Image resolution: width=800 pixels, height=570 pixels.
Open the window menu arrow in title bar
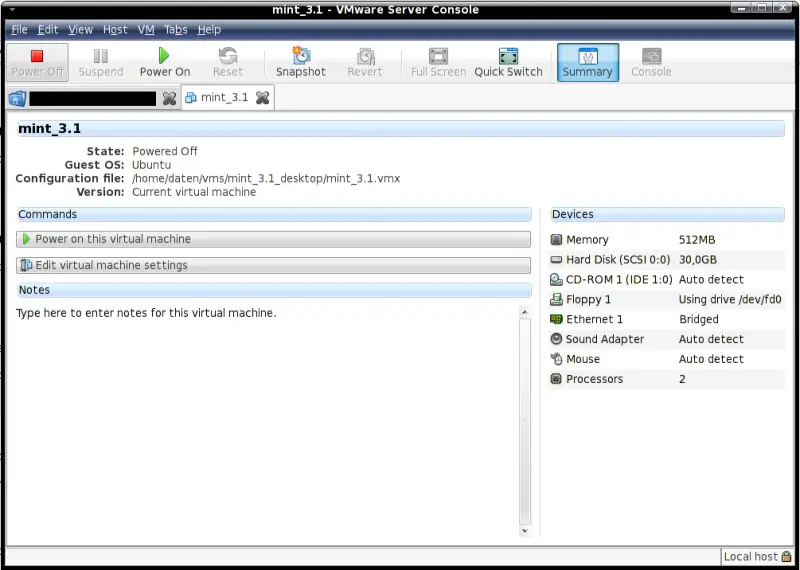(x=12, y=9)
